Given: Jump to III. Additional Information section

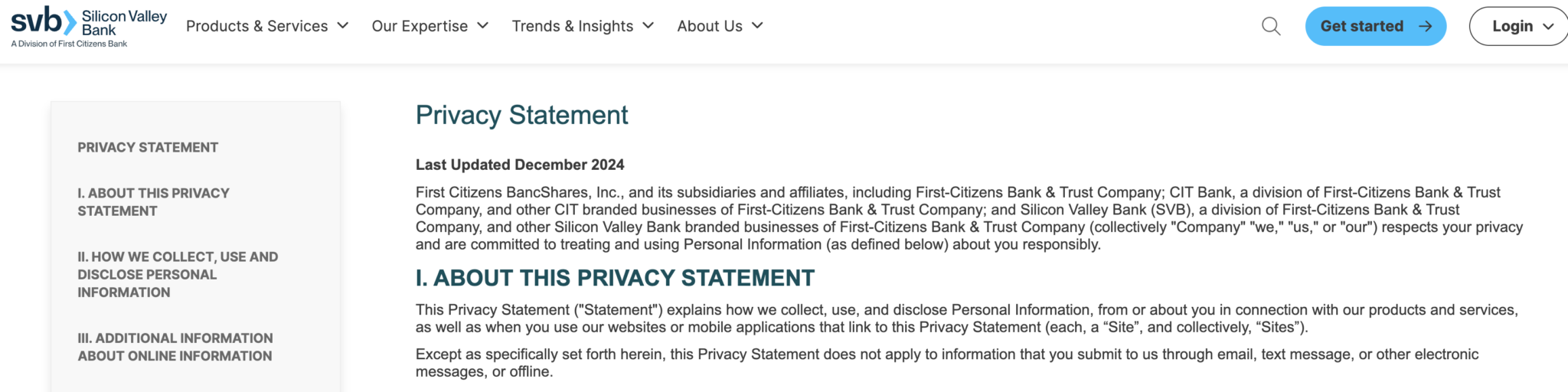Looking at the screenshot, I should 175,347.
